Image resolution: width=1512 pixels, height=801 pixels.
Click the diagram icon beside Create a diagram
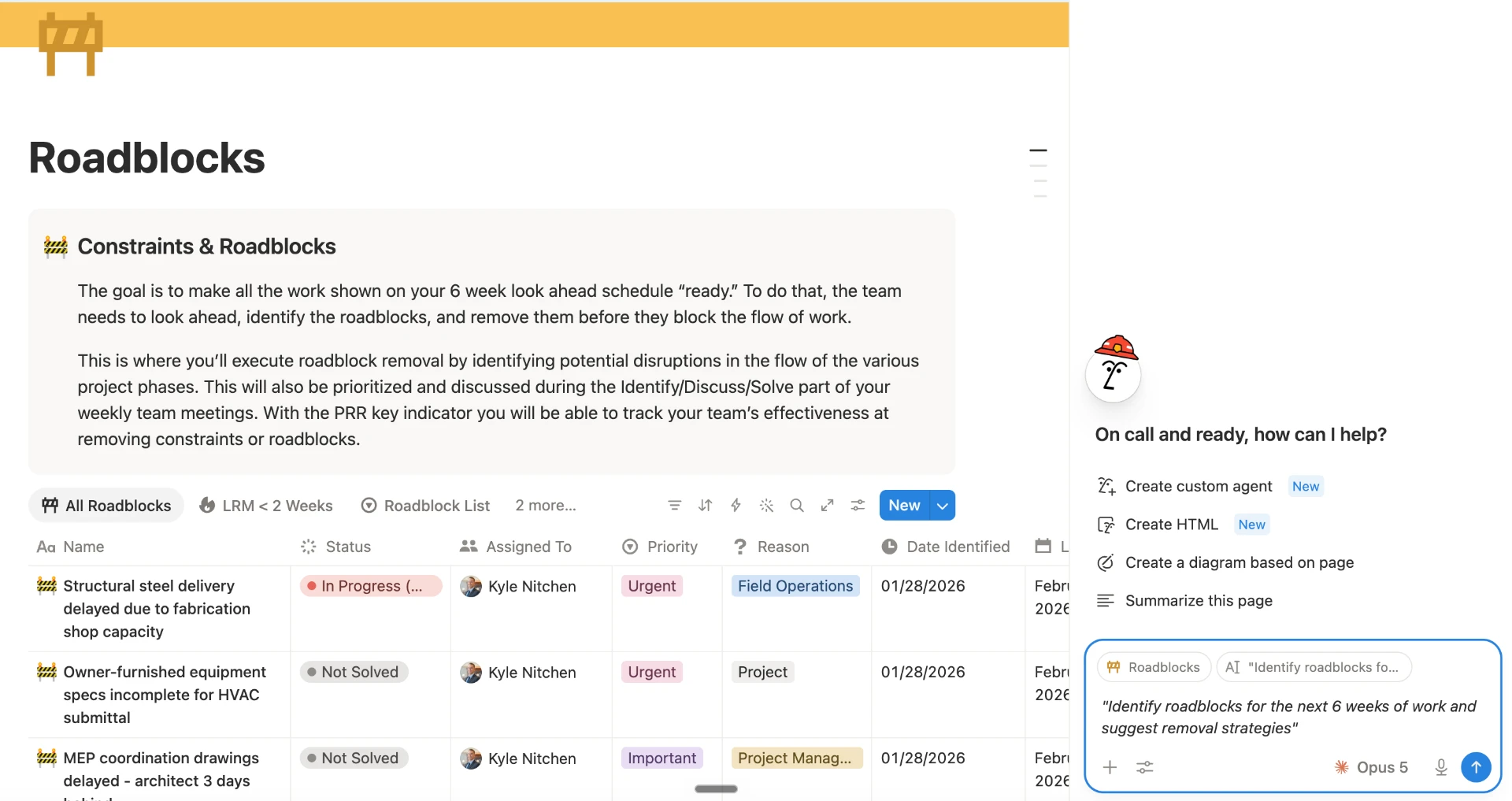[x=1106, y=562]
